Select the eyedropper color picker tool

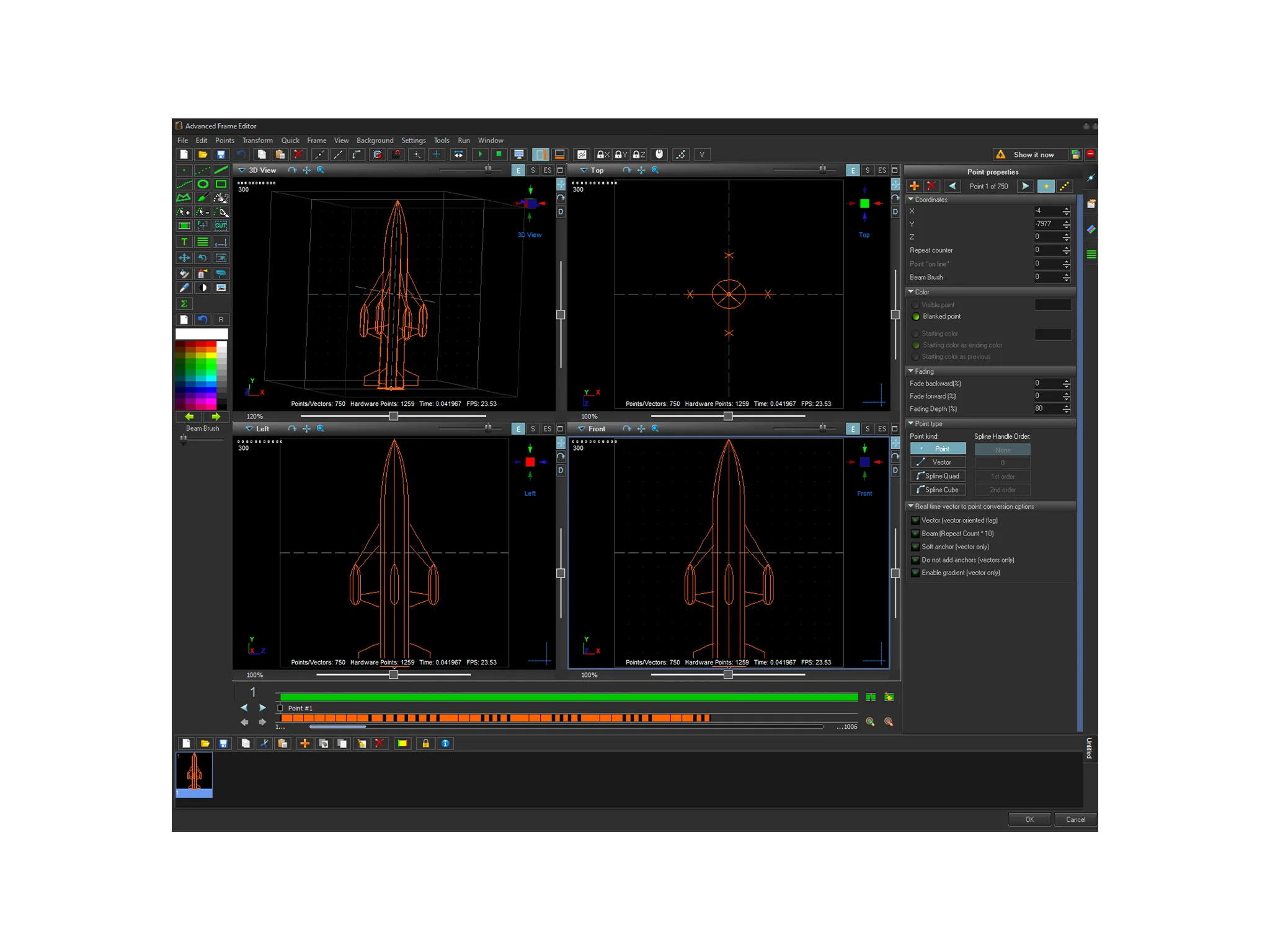(184, 288)
